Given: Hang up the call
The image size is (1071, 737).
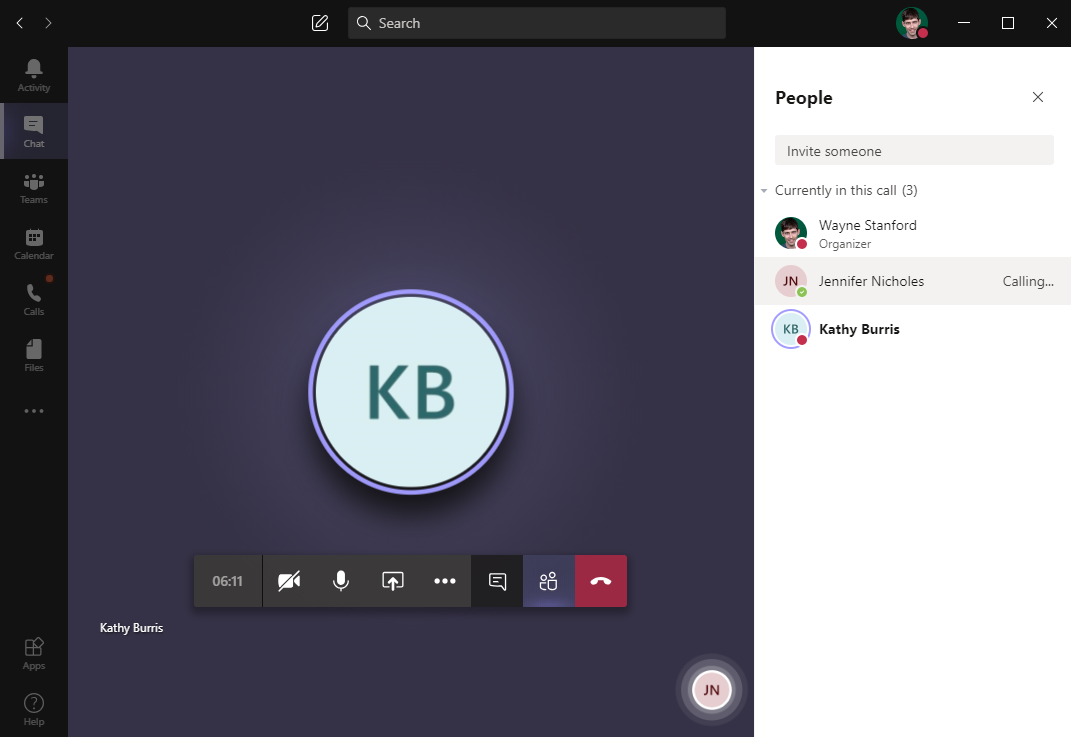Looking at the screenshot, I should pos(601,581).
